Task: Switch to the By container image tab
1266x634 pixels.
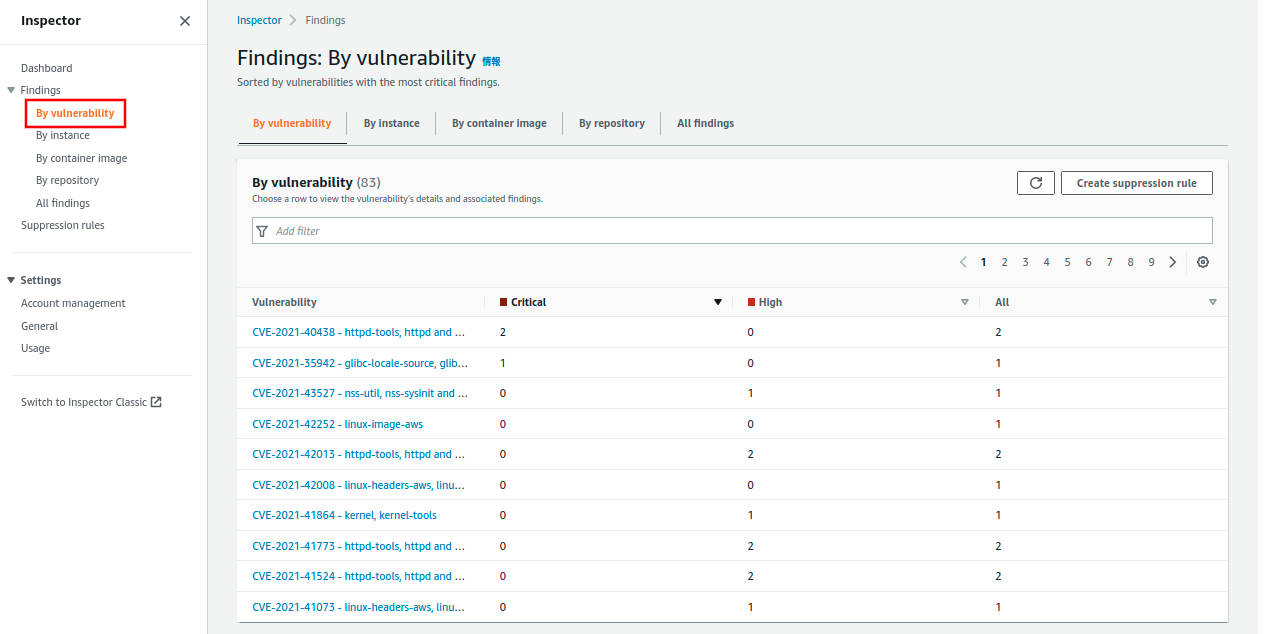Action: (499, 123)
